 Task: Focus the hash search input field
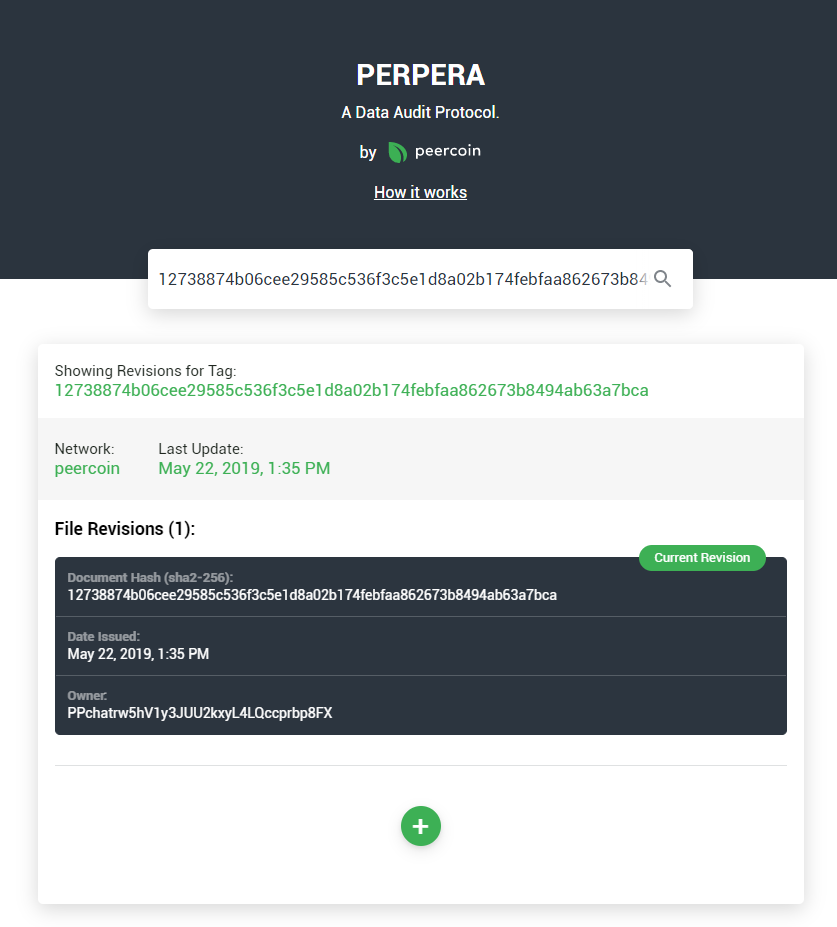coord(402,279)
